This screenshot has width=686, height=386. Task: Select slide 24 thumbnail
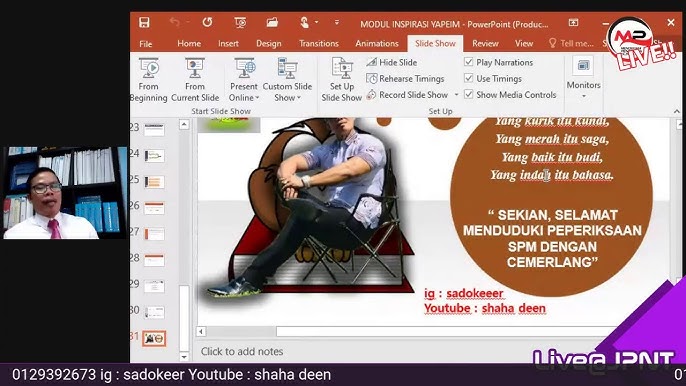[x=154, y=156]
